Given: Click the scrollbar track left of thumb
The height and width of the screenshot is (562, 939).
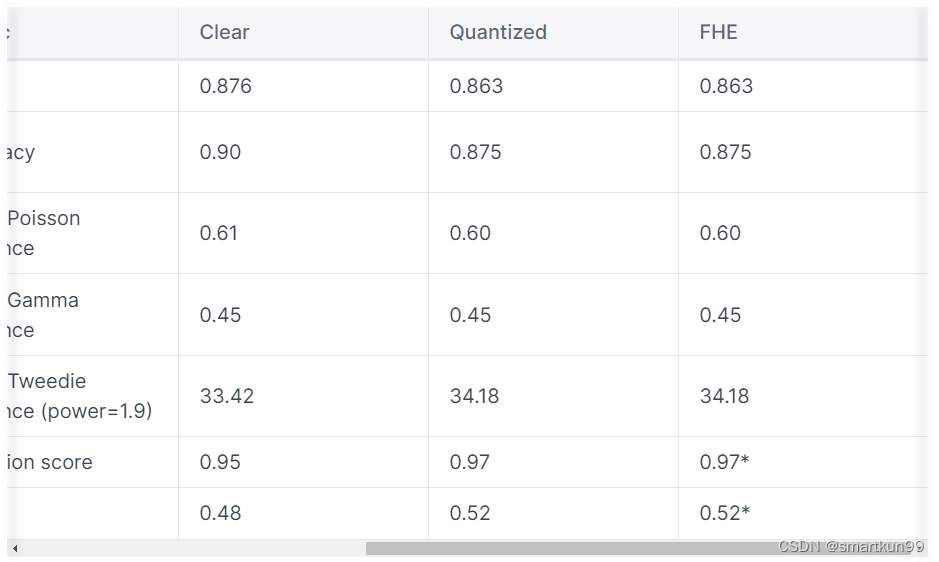Looking at the screenshot, I should tap(193, 548).
